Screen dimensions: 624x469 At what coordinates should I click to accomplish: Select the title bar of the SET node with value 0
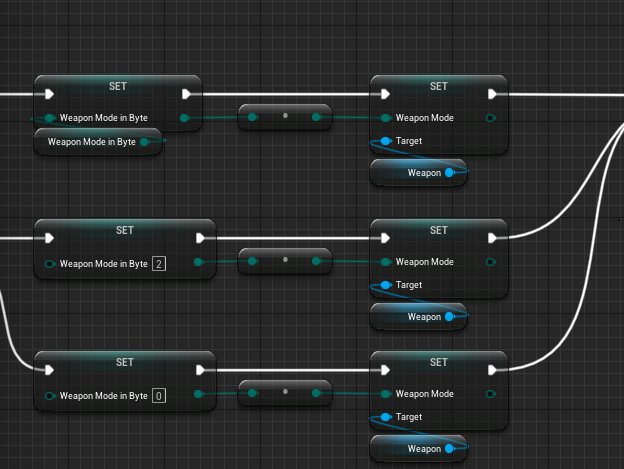coord(124,361)
